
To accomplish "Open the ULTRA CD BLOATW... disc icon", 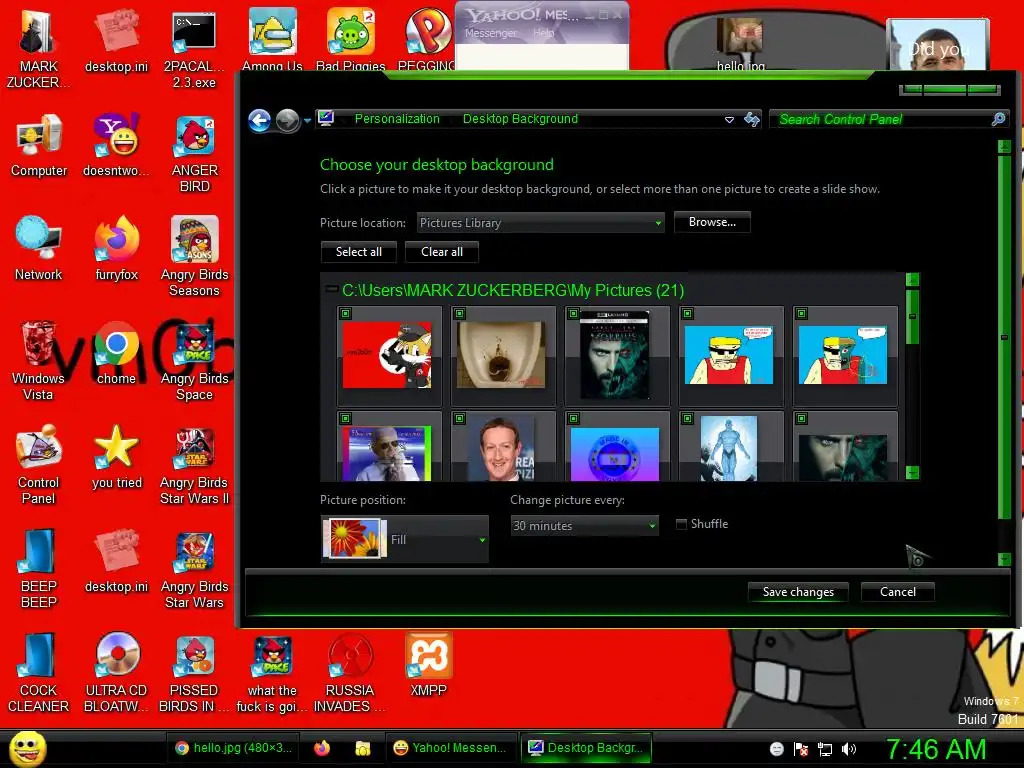I will pyautogui.click(x=117, y=673).
